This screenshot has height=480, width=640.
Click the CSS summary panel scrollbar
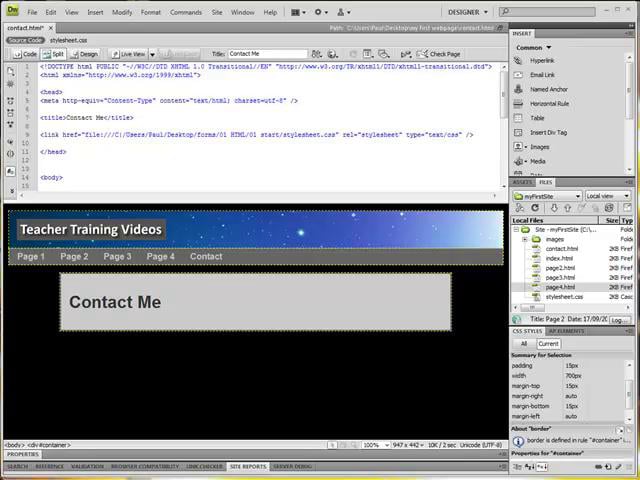(x=629, y=393)
